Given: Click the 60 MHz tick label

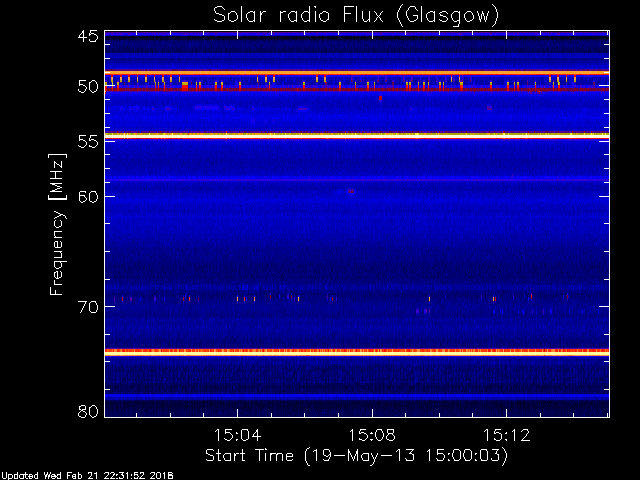Looking at the screenshot, I should 87,196.
